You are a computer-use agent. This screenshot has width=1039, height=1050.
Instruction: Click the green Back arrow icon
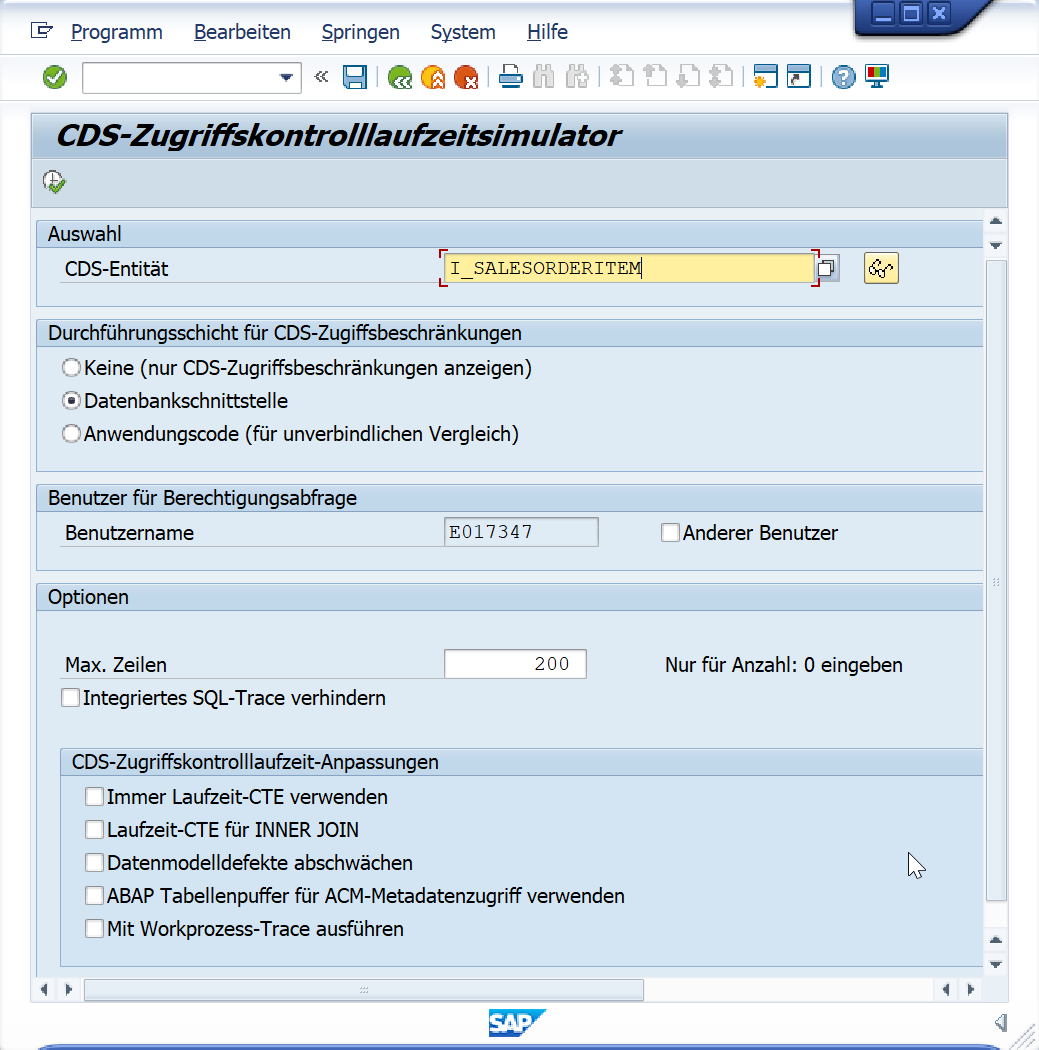[x=400, y=77]
